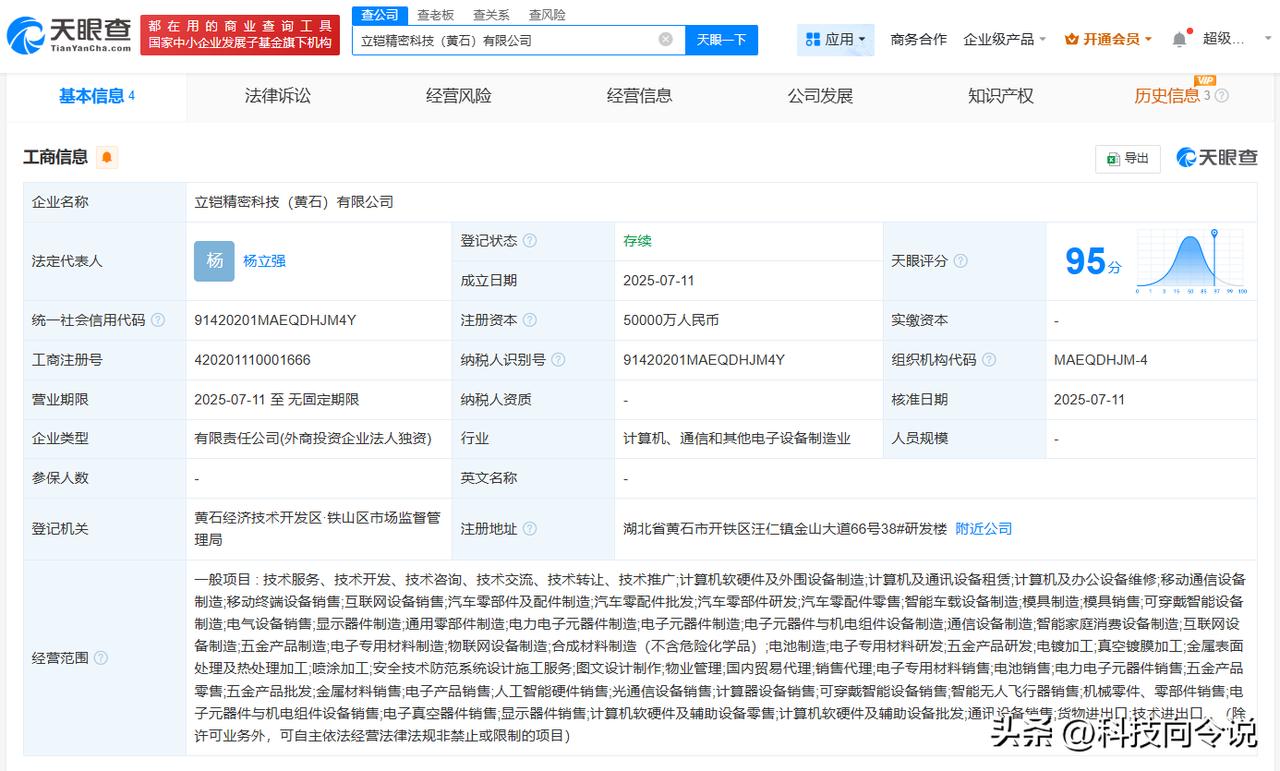Viewport: 1280px width, 771px height.
Task: Open the notification bell icon
Action: click(1179, 39)
